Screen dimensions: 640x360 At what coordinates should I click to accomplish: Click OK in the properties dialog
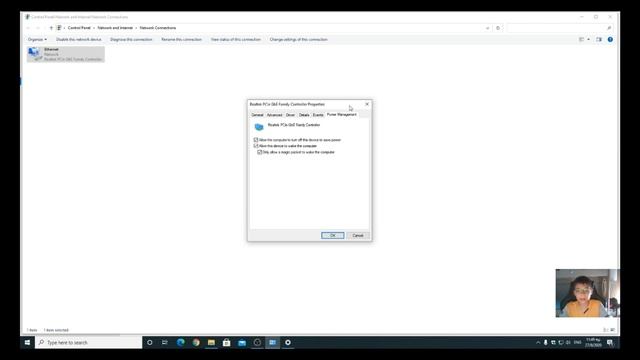point(333,236)
